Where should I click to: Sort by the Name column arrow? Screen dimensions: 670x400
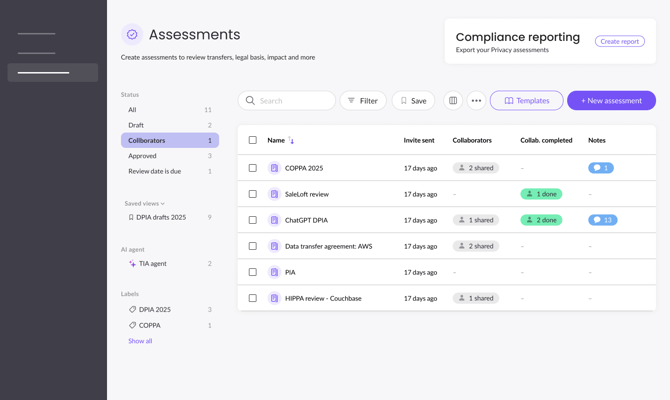click(x=291, y=141)
